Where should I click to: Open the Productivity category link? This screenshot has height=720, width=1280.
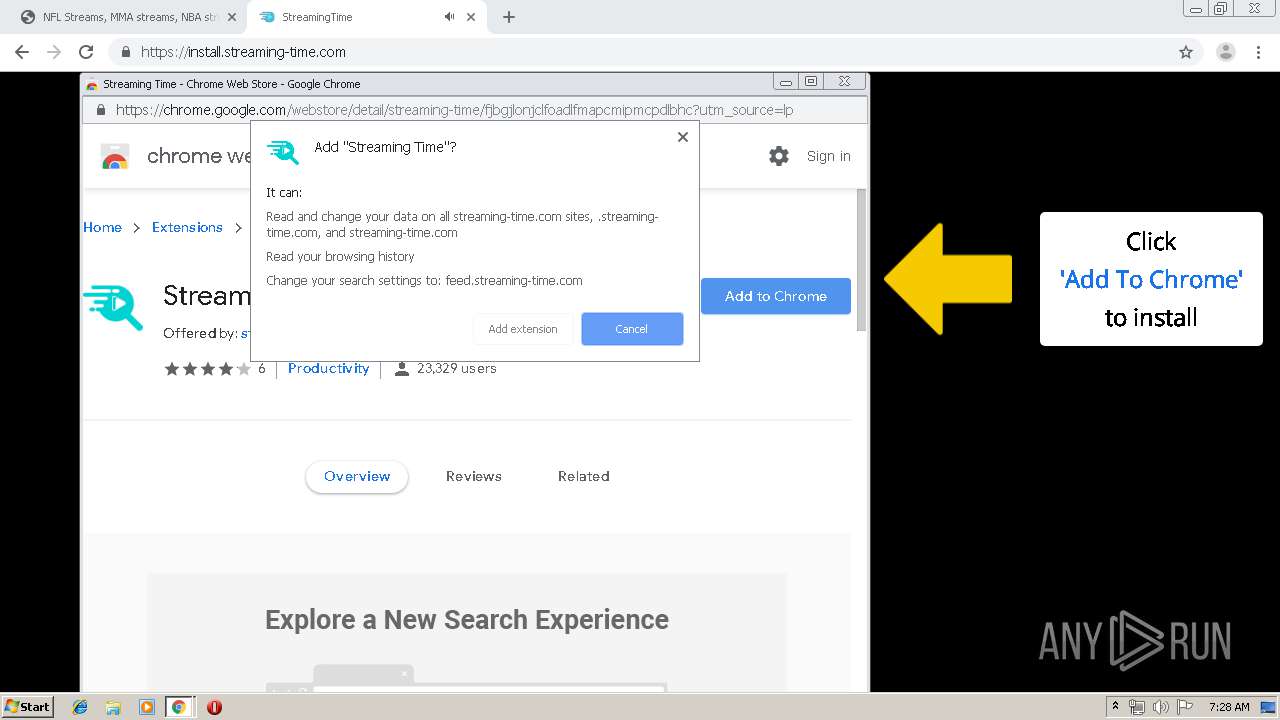pyautogui.click(x=329, y=368)
